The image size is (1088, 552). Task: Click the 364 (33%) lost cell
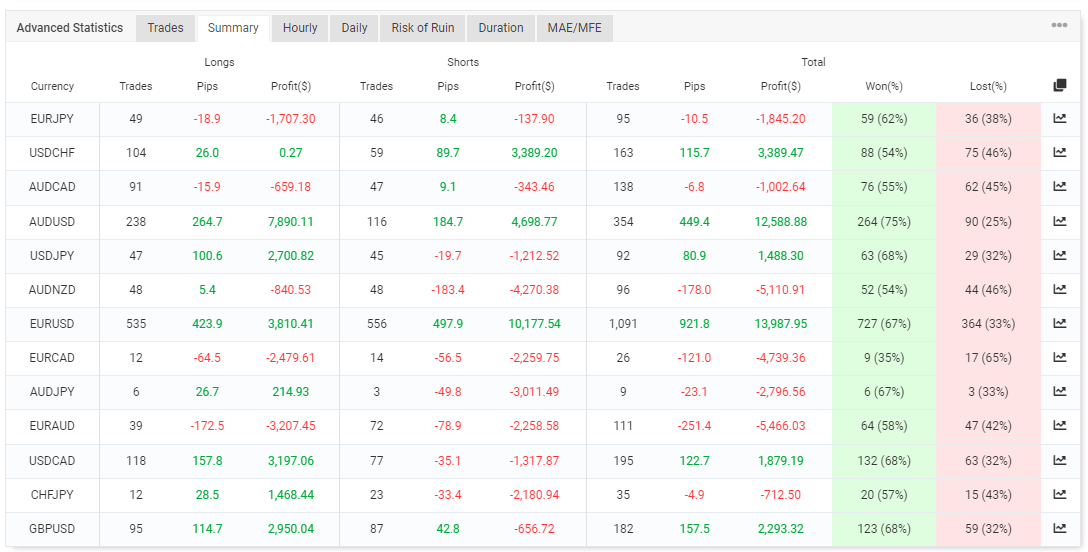tap(988, 324)
